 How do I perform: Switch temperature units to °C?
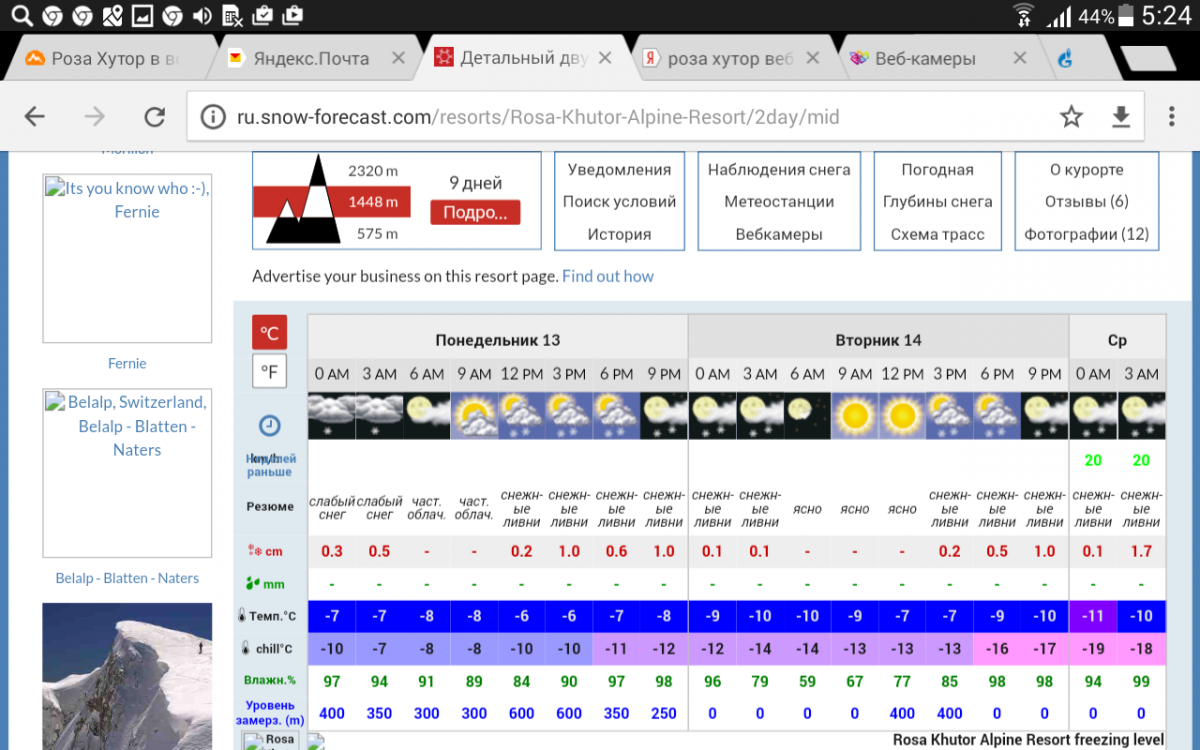click(269, 333)
